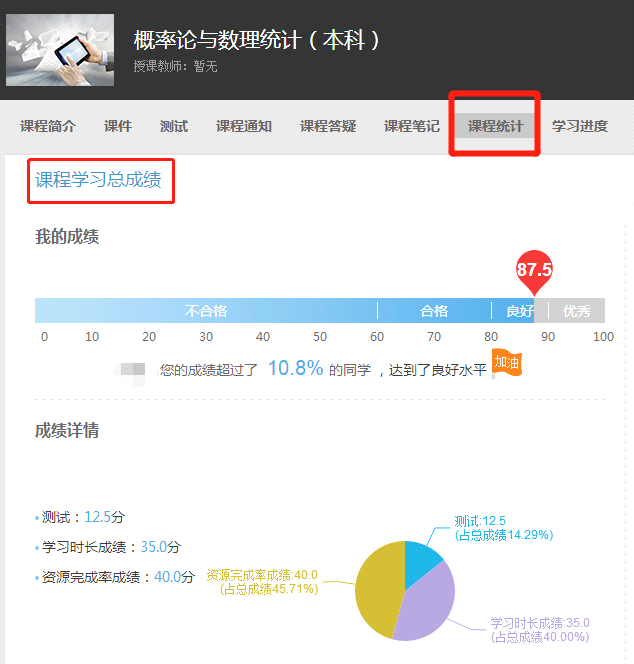
Task: Click the gray 优秀 score segment
Action: pos(576,311)
